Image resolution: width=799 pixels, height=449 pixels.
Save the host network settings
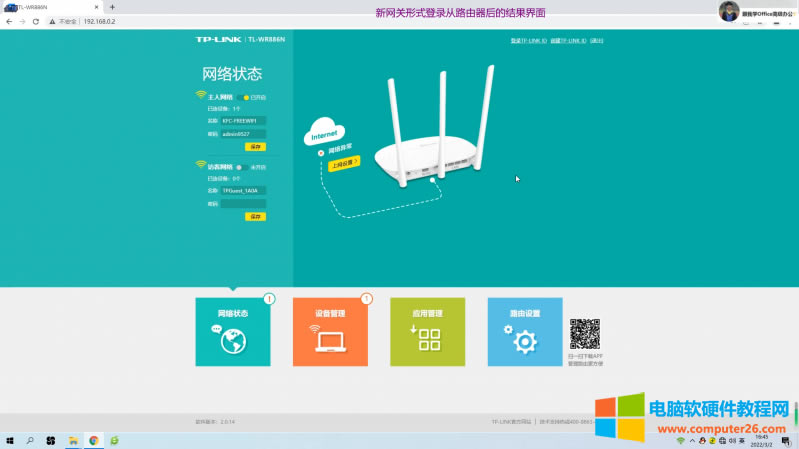pyautogui.click(x=255, y=147)
